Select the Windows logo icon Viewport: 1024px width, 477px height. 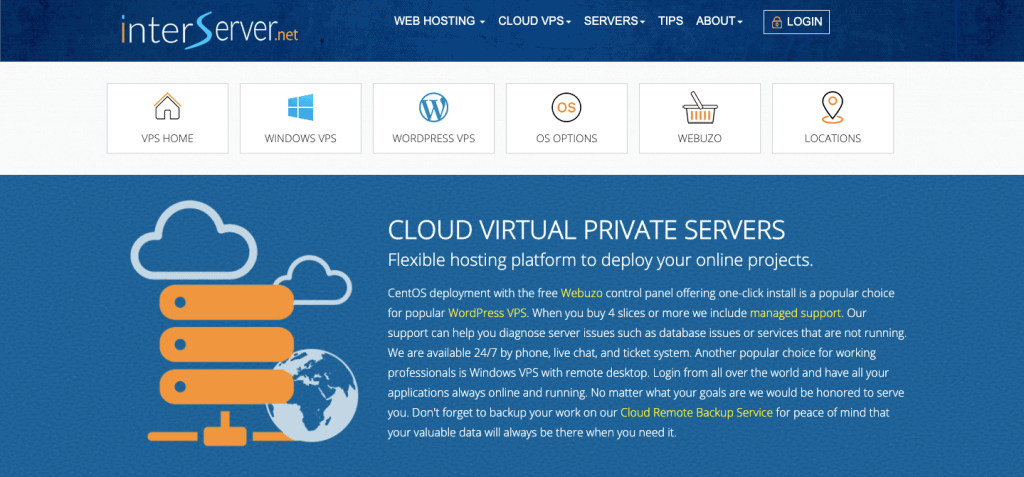(x=300, y=107)
